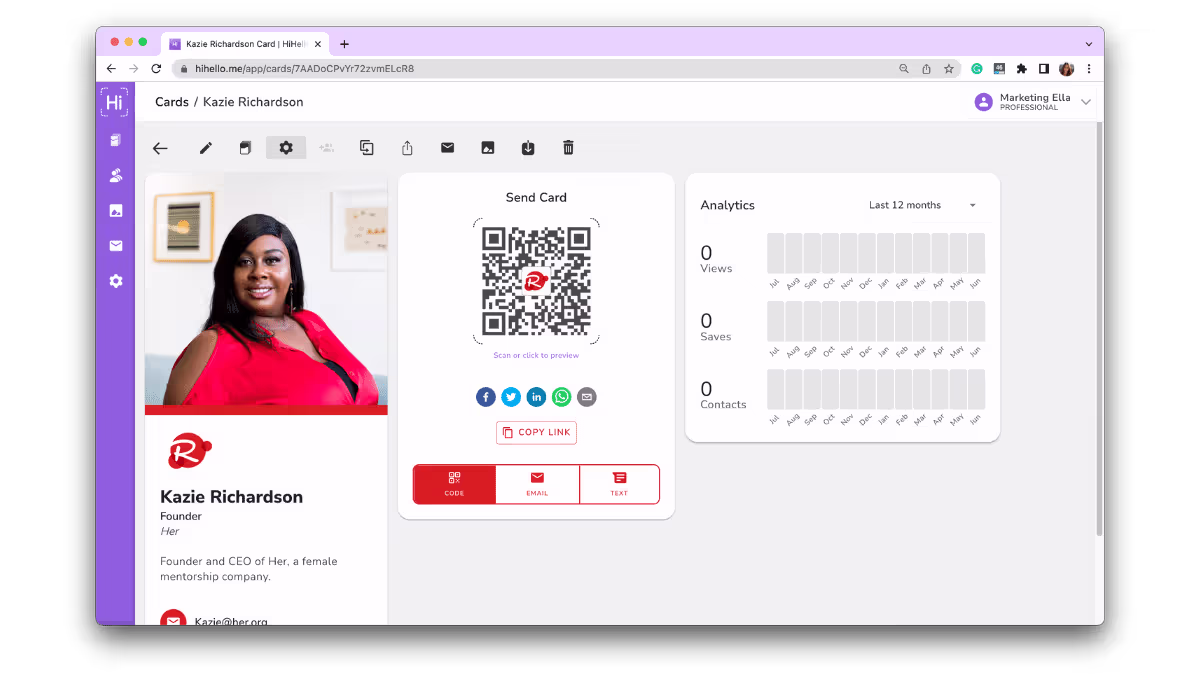Reload the page in browser
Image resolution: width=1200 pixels, height=677 pixels.
156,69
